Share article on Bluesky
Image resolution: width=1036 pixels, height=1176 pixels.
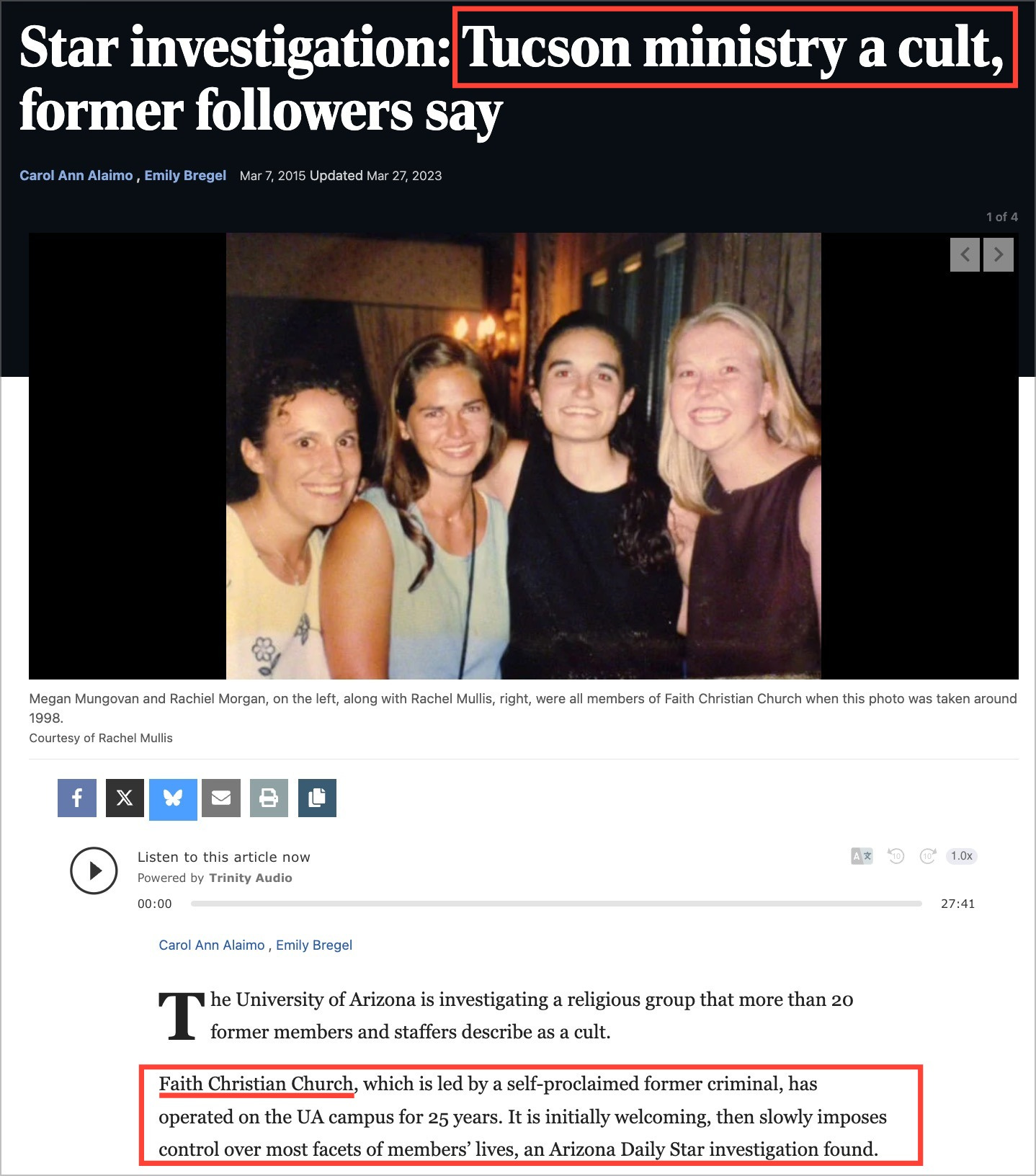point(173,799)
